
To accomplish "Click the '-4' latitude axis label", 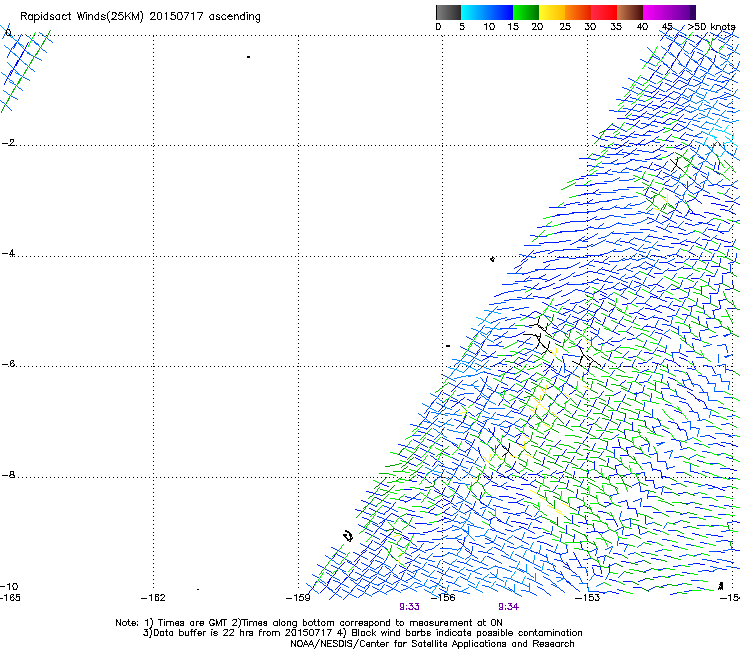I will (8, 253).
